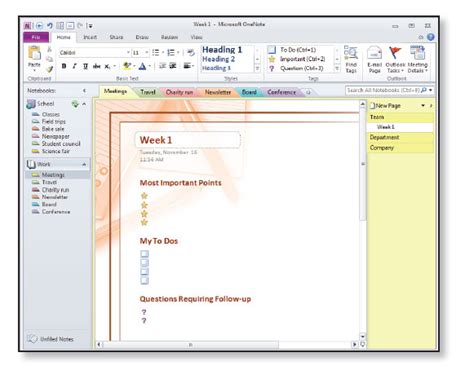Image resolution: width=474 pixels, height=379 pixels.
Task: Click the font color A icon
Action: pos(142,66)
